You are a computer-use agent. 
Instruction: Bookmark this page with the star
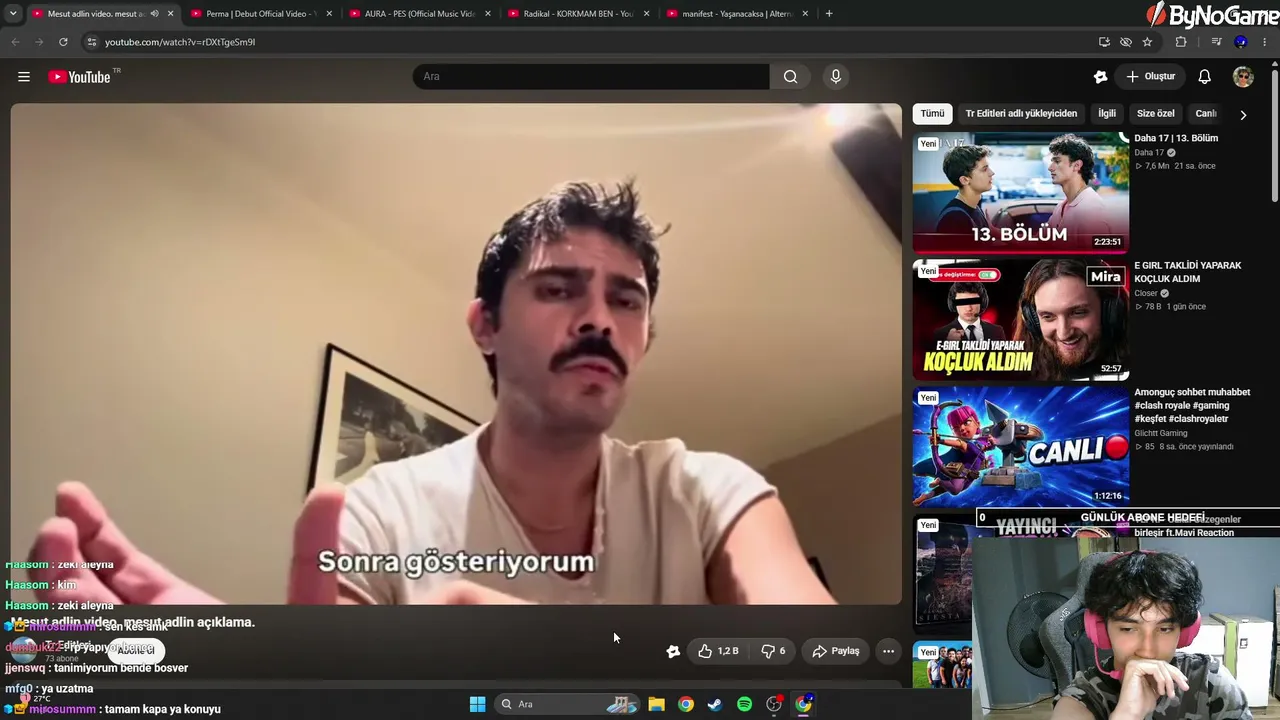(x=1147, y=42)
